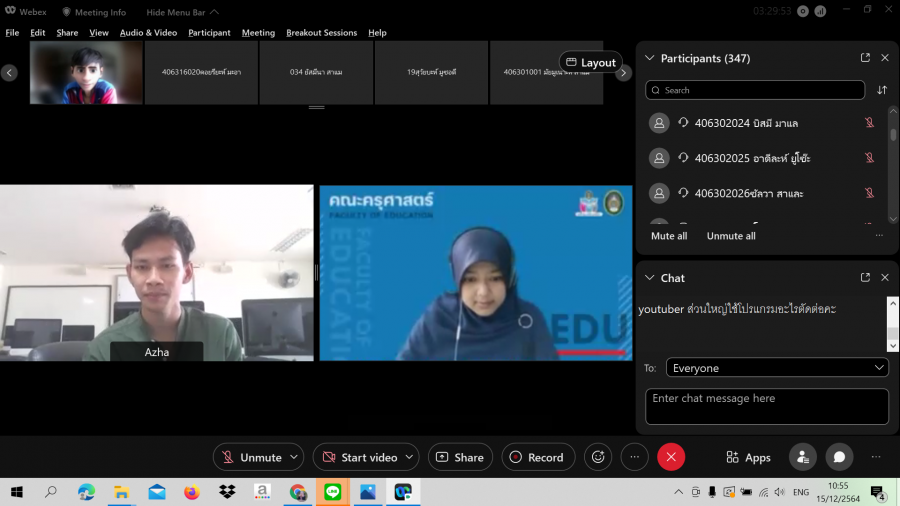Pop out the Chat panel
The image size is (900, 506).
(x=865, y=277)
